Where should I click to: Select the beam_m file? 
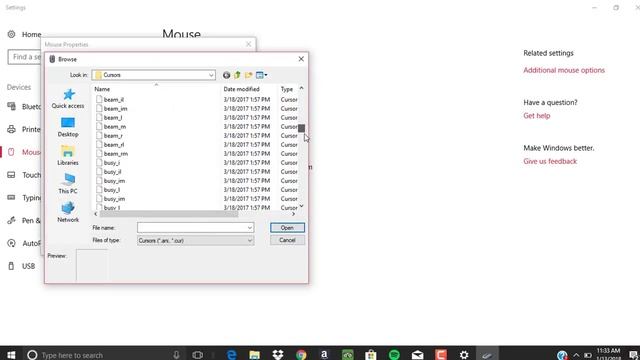click(x=115, y=127)
